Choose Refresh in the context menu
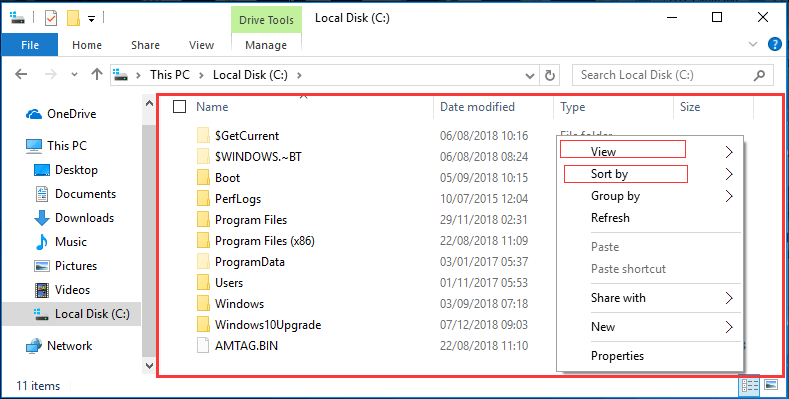 click(650, 218)
